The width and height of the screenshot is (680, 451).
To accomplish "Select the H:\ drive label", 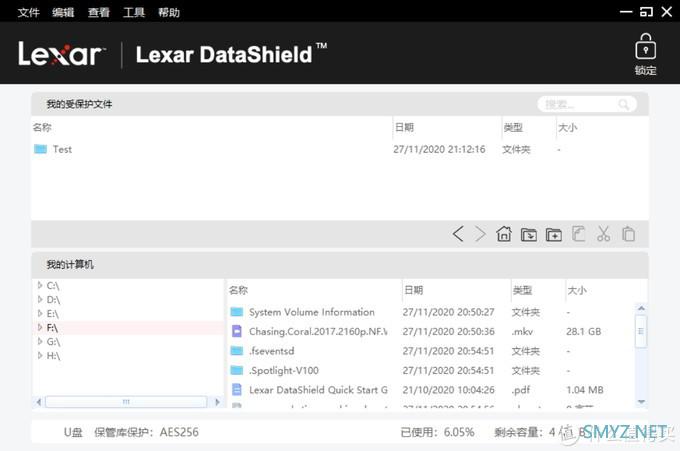I will coord(53,355).
